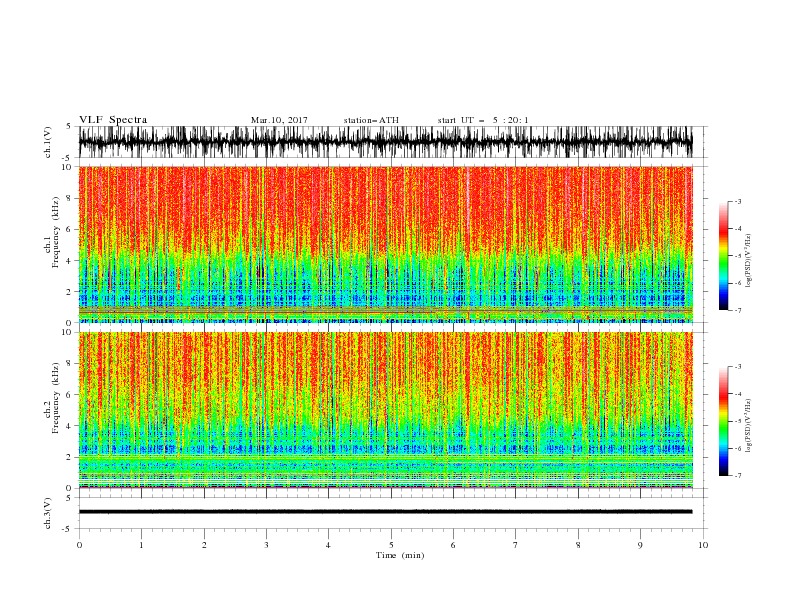The image size is (792, 612).
Task: Click the time axis tick label "9"
Action: point(640,545)
